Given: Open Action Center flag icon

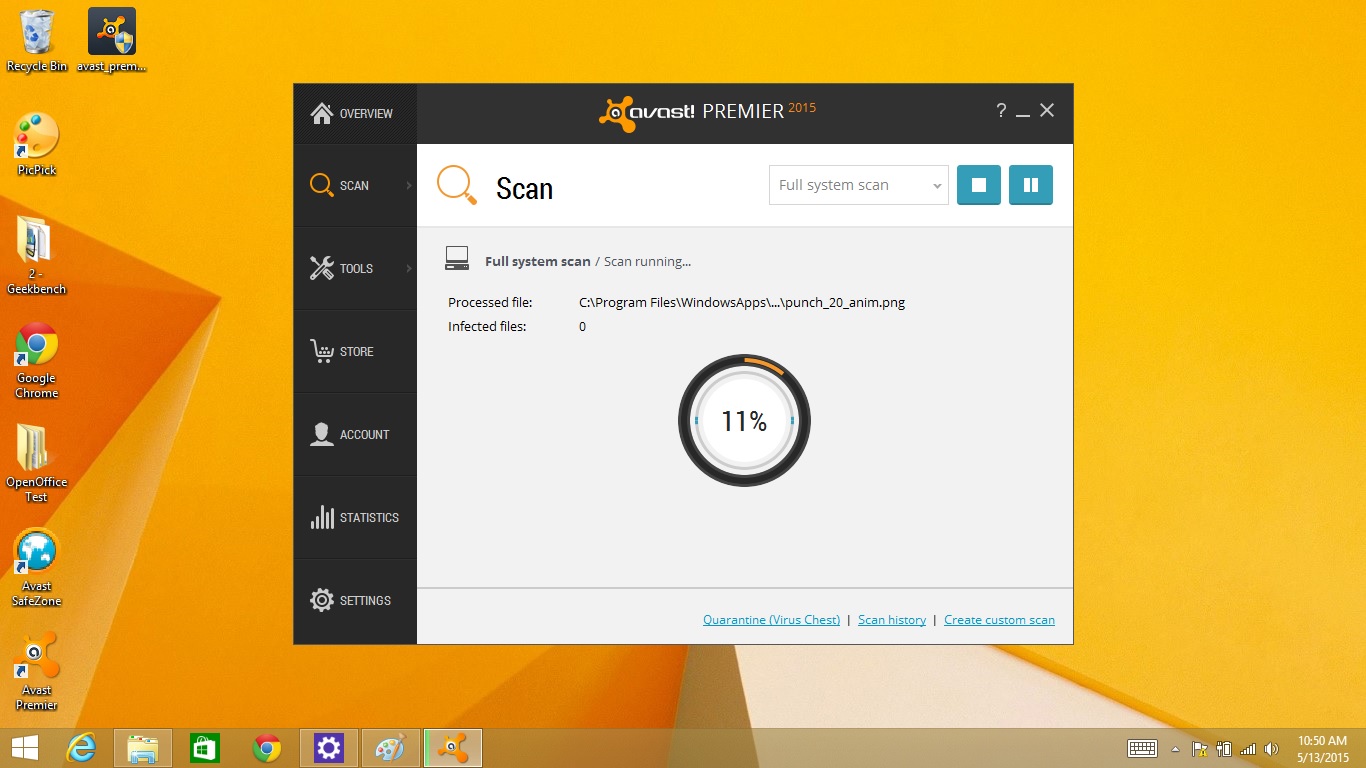Looking at the screenshot, I should pyautogui.click(x=1198, y=749).
